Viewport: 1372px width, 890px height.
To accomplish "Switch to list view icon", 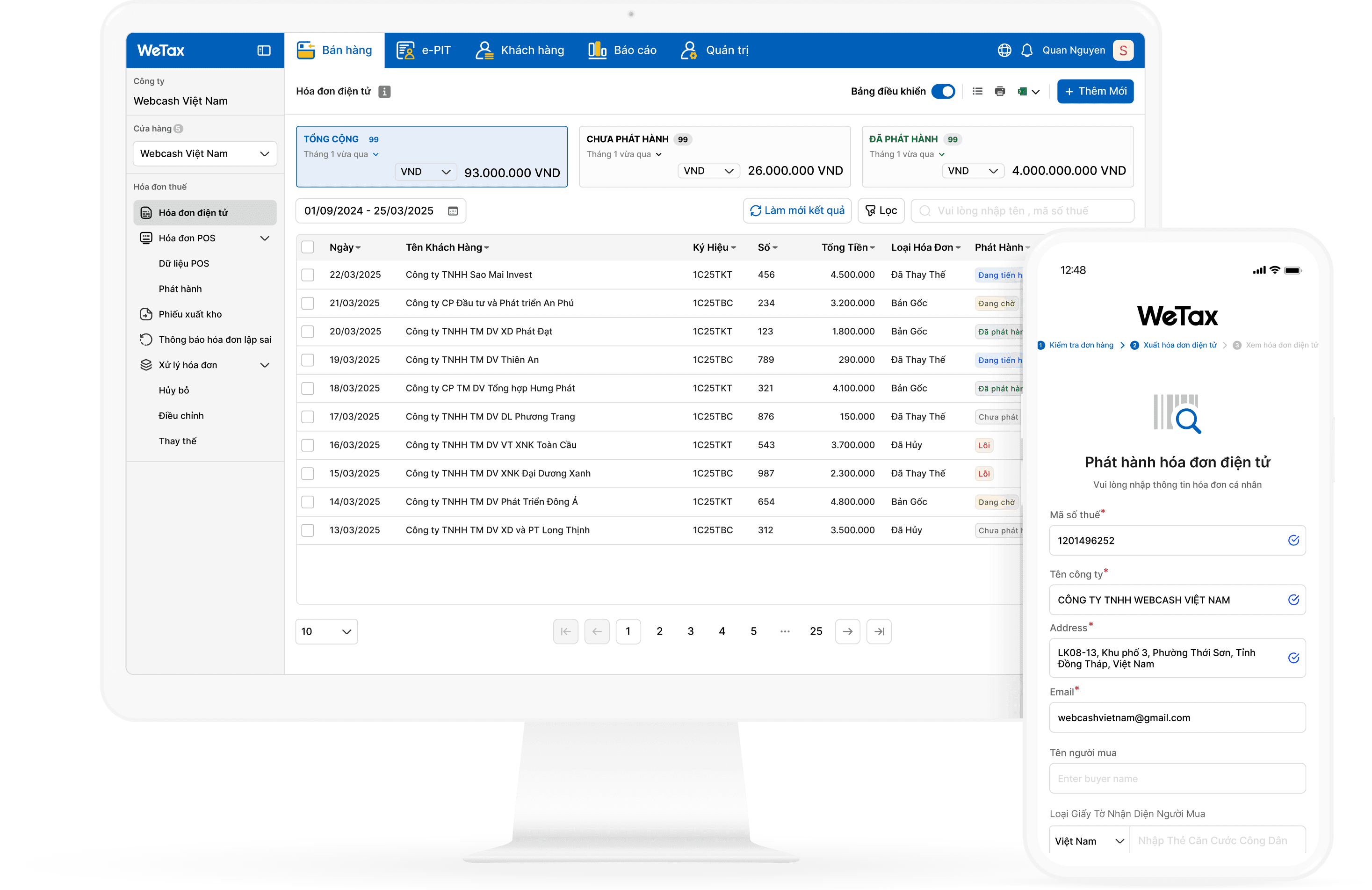I will coord(977,91).
